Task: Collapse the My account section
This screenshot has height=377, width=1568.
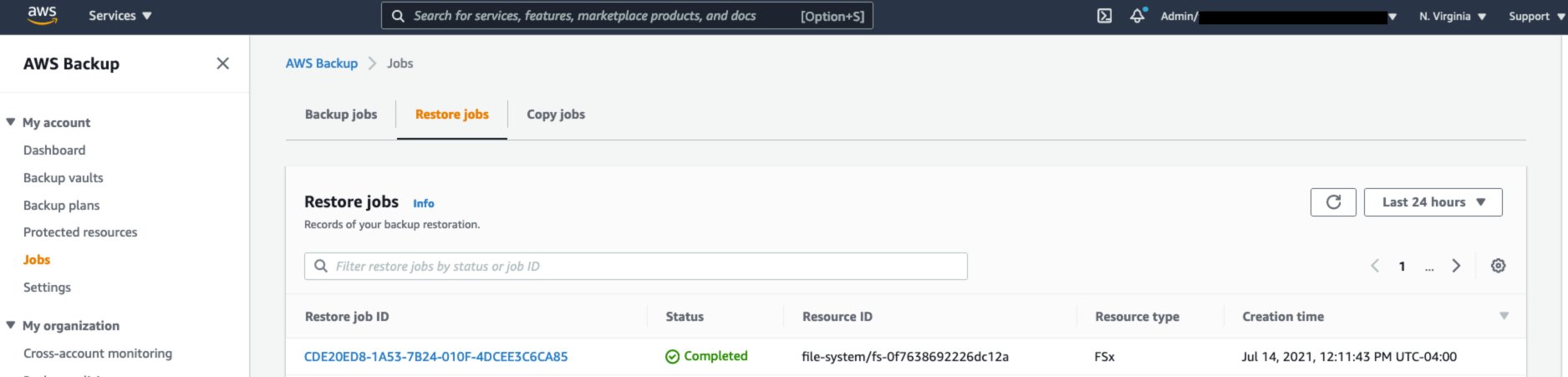Action: (x=11, y=122)
